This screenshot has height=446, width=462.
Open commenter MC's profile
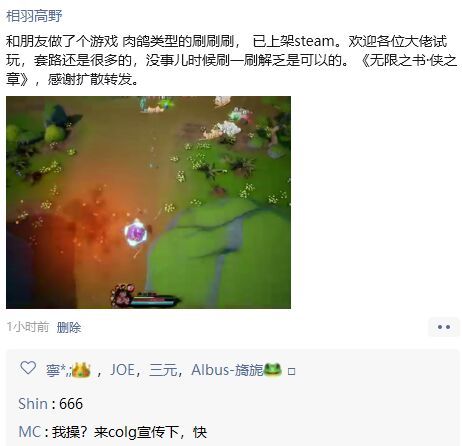click(30, 432)
